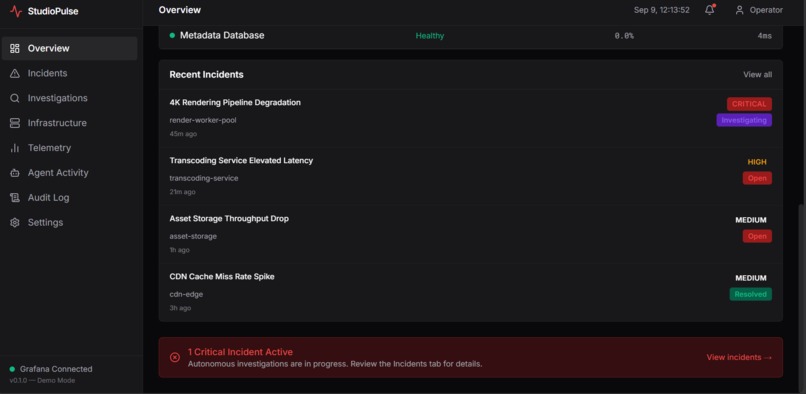This screenshot has width=806, height=394.
Task: Click the Overview page title in header
Action: (180, 10)
